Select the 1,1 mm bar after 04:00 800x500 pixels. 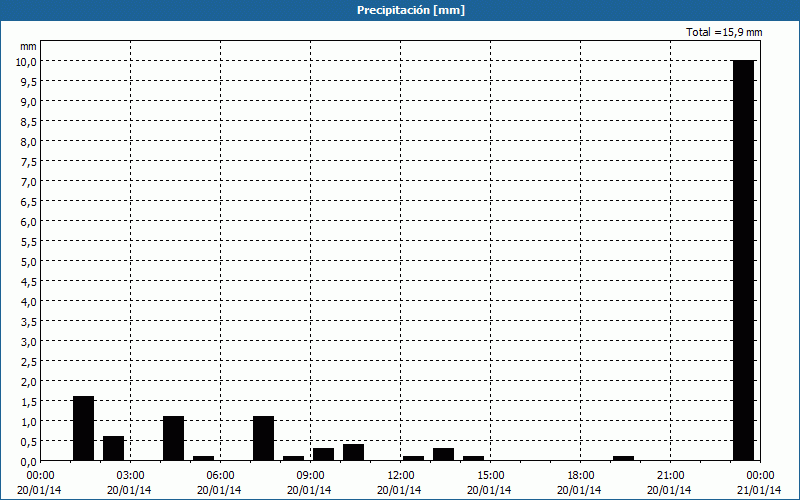(x=173, y=438)
